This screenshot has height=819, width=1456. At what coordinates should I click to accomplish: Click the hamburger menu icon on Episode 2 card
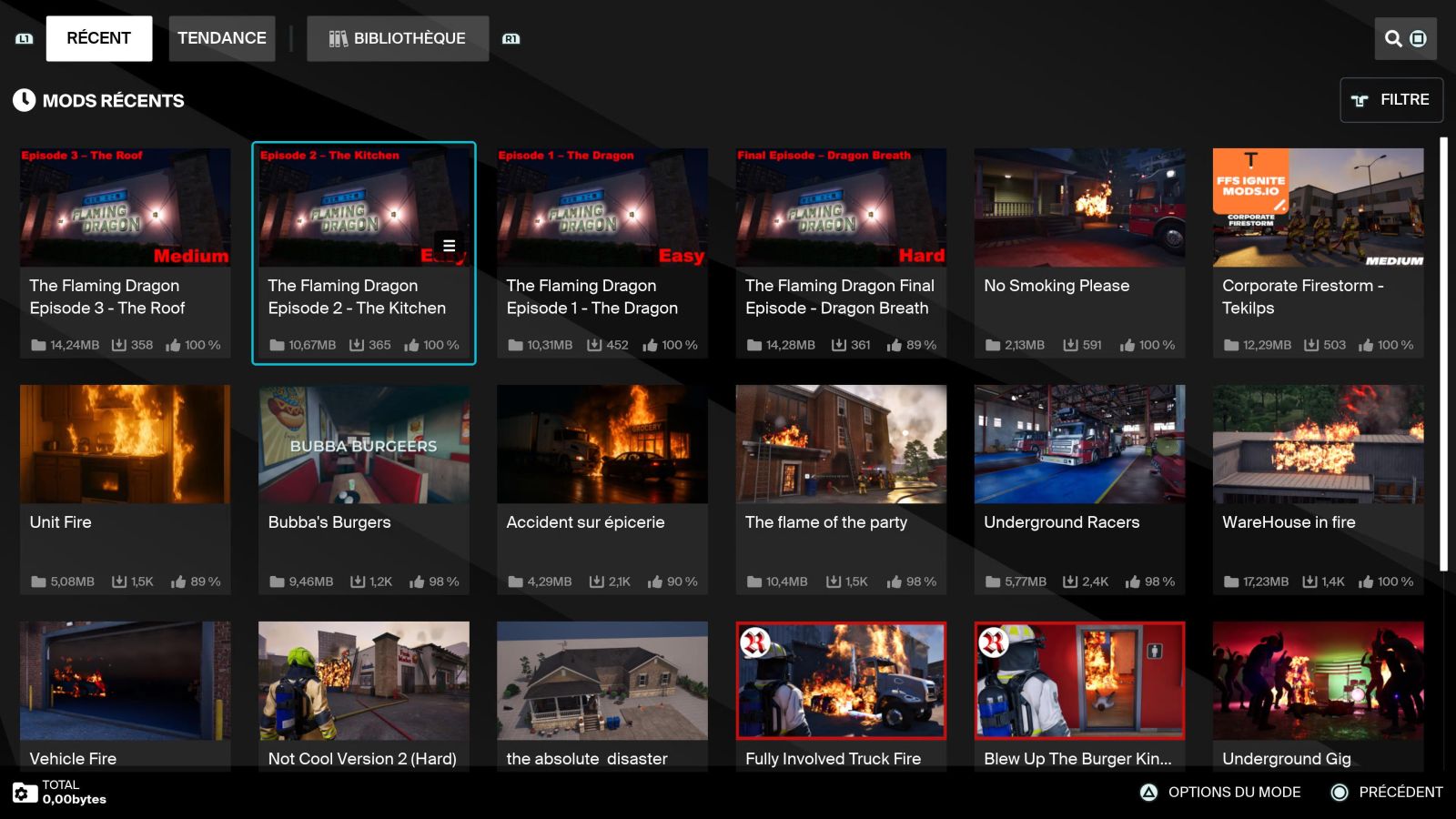click(449, 246)
